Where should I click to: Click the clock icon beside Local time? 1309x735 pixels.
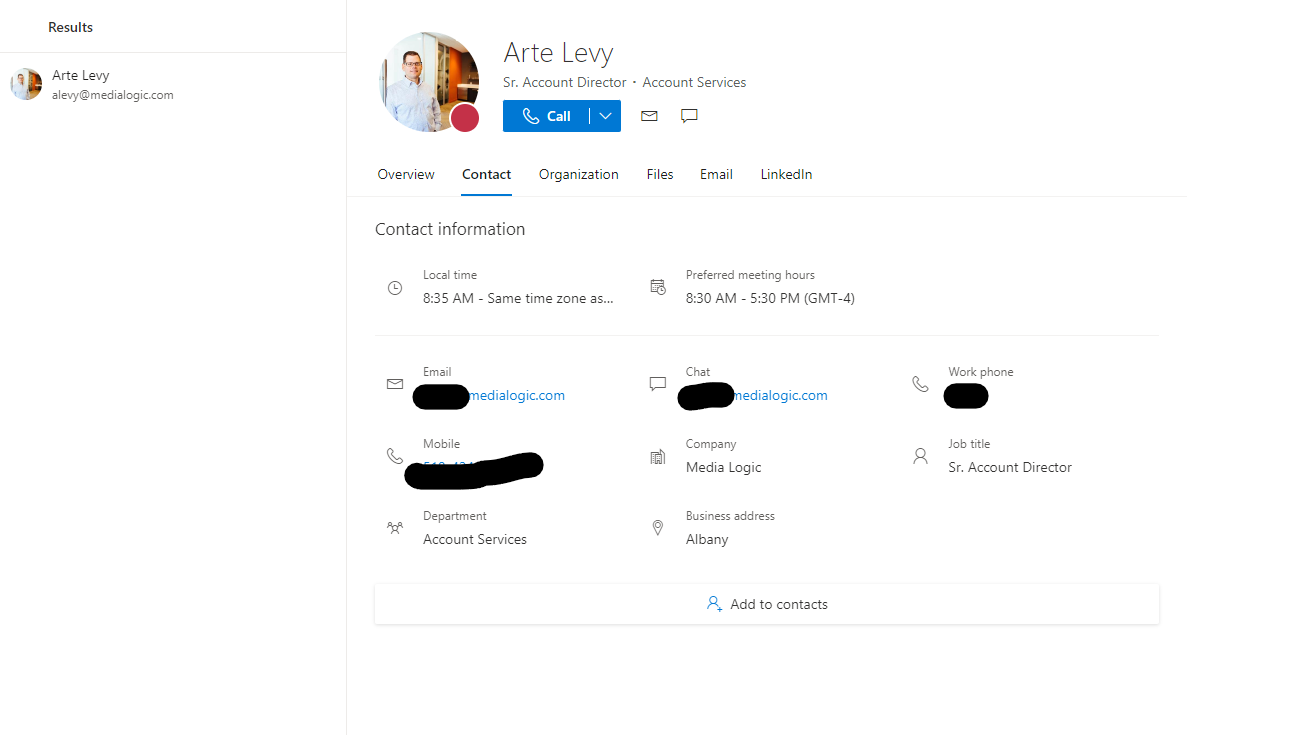point(396,287)
